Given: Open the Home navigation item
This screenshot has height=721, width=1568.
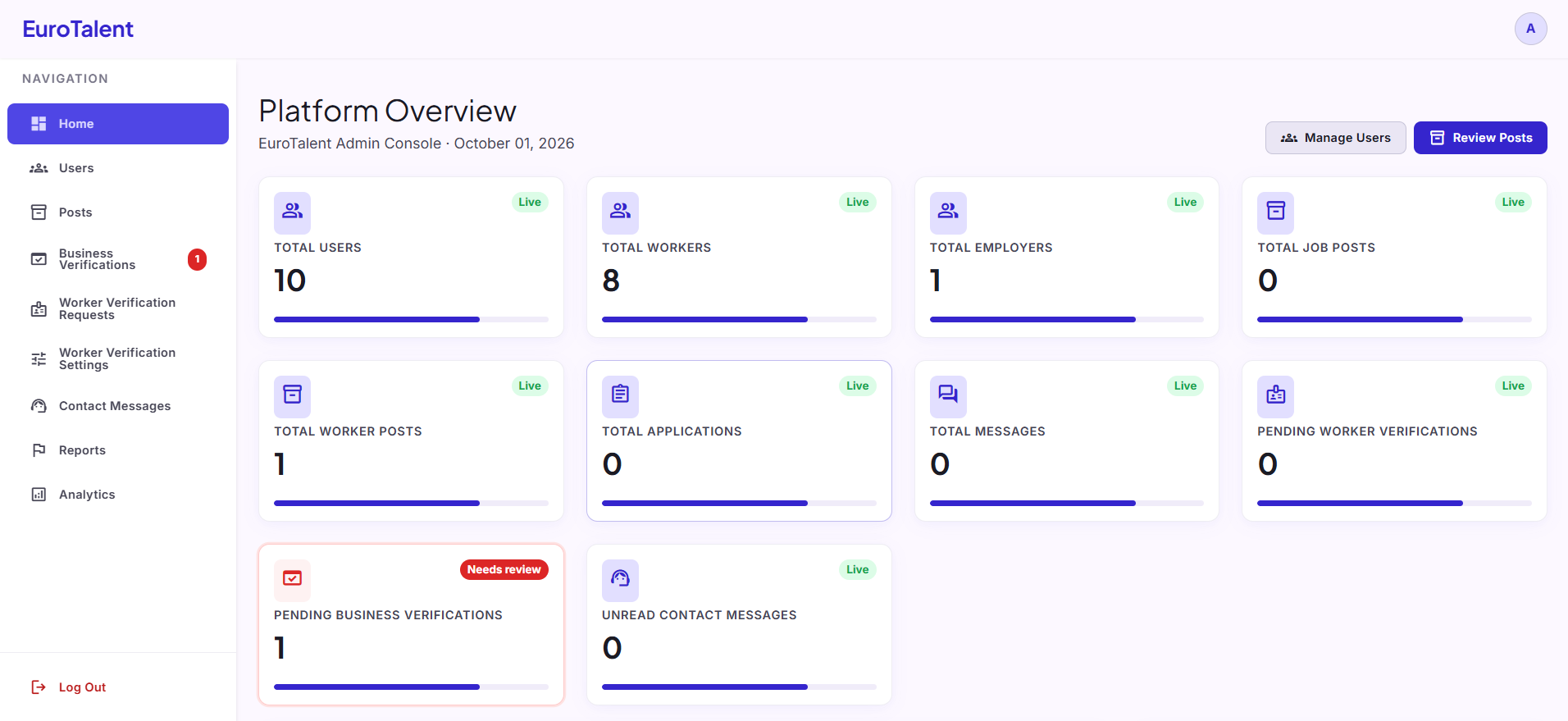Looking at the screenshot, I should 118,124.
